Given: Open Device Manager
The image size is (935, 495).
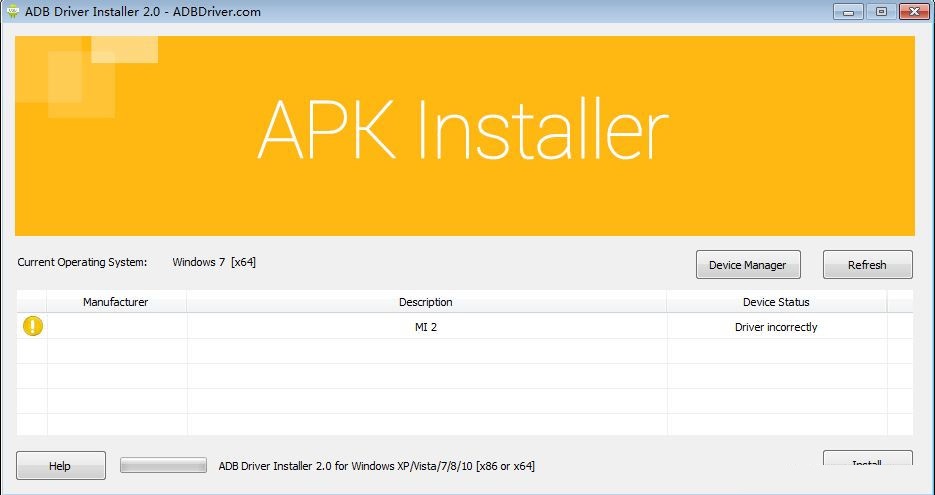Looking at the screenshot, I should 748,265.
